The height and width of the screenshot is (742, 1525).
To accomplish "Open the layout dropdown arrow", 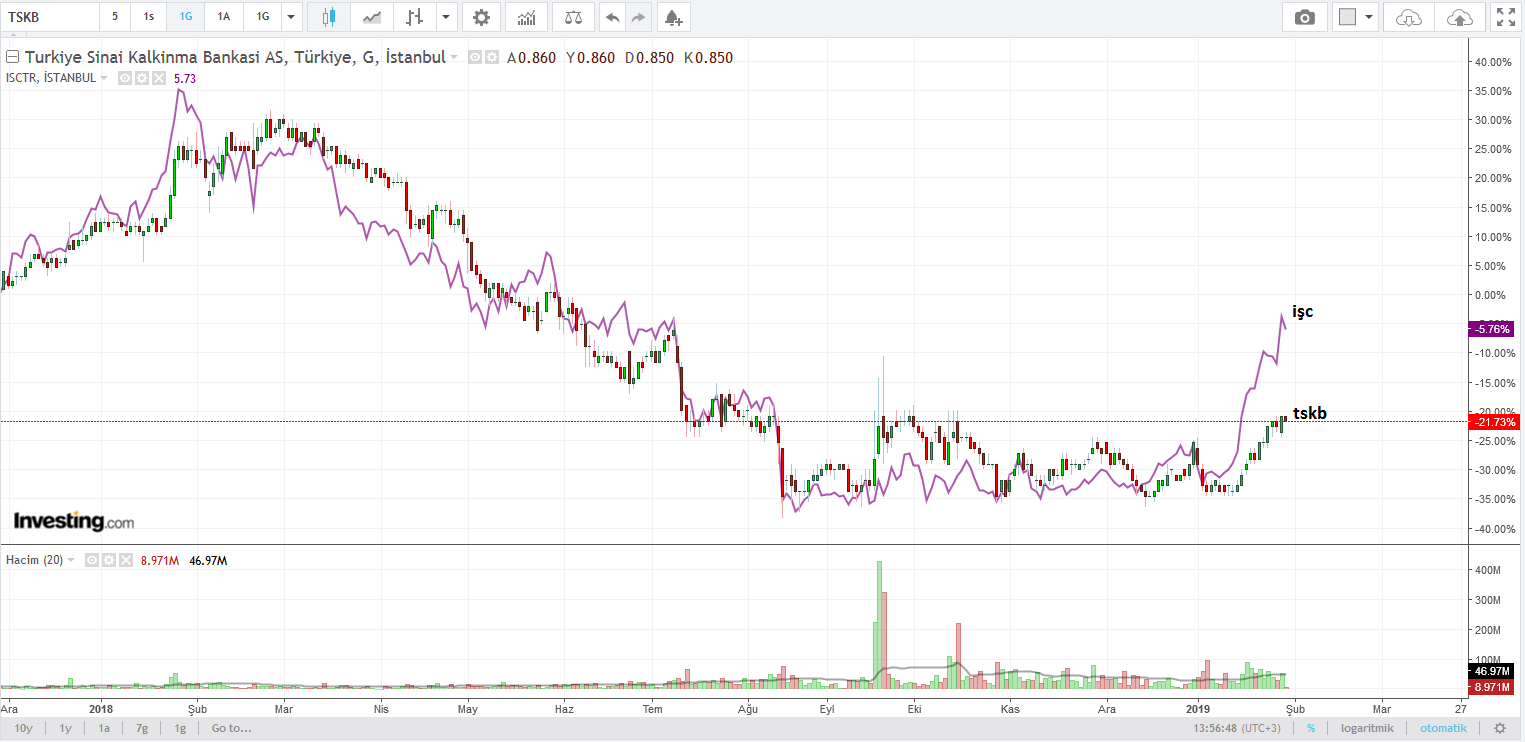I will coord(1369,17).
